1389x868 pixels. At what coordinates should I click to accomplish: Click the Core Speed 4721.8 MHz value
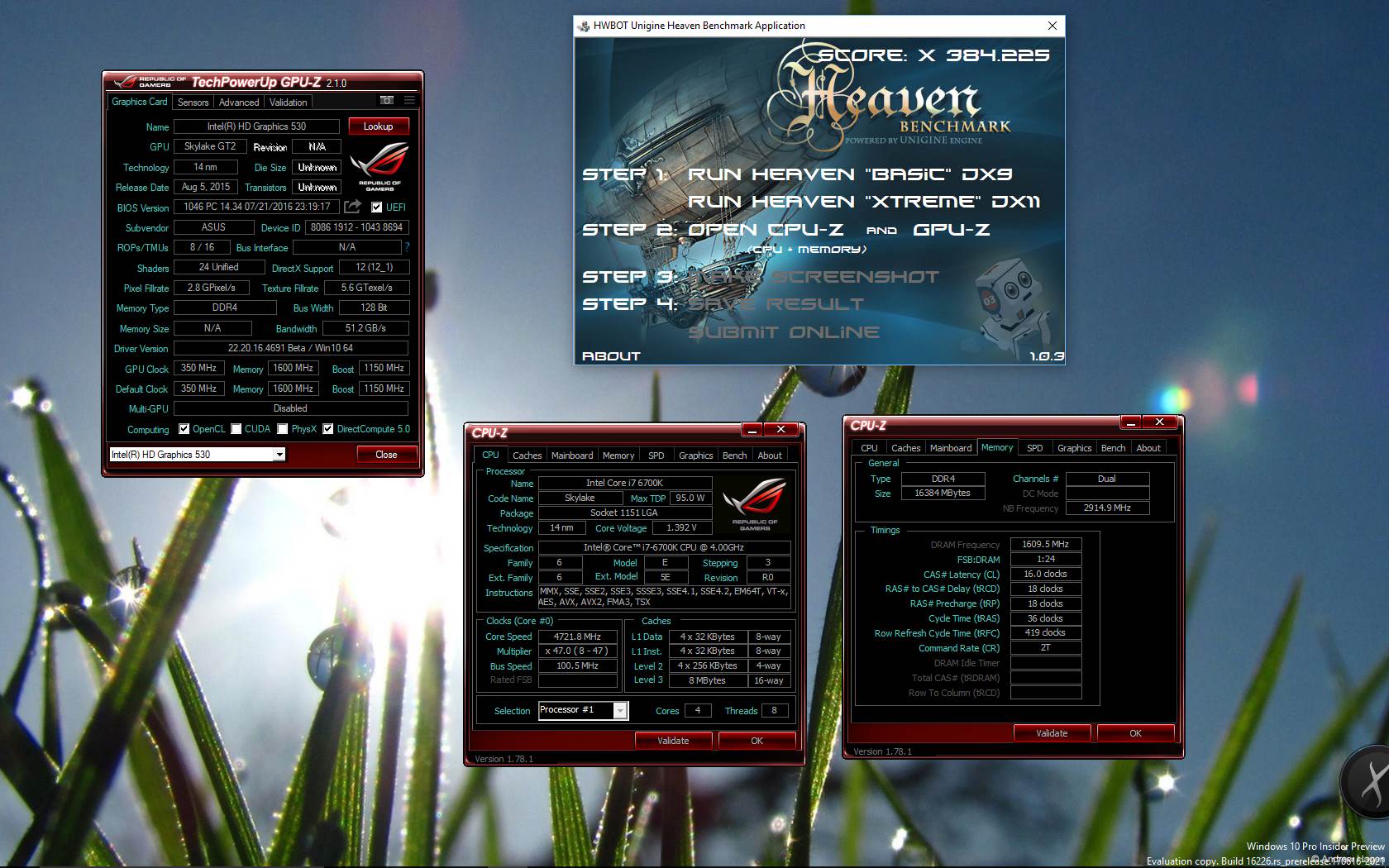point(577,637)
